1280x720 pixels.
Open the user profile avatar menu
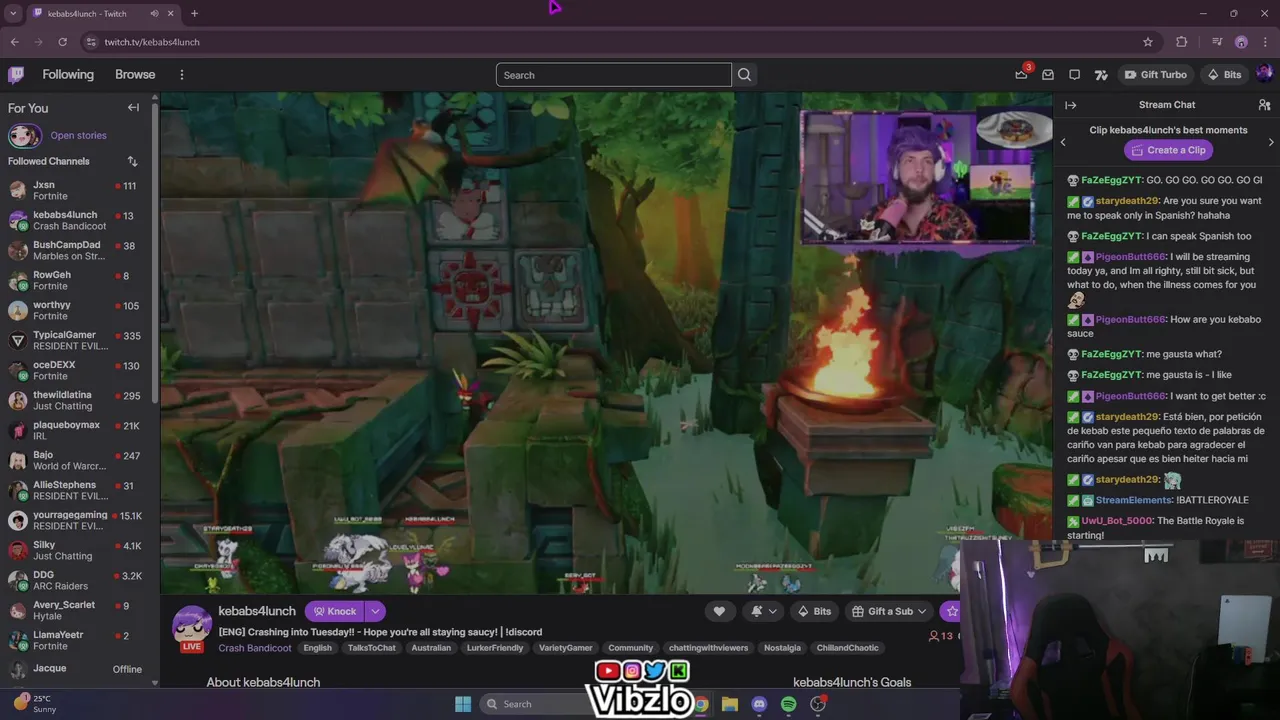pyautogui.click(x=1264, y=74)
